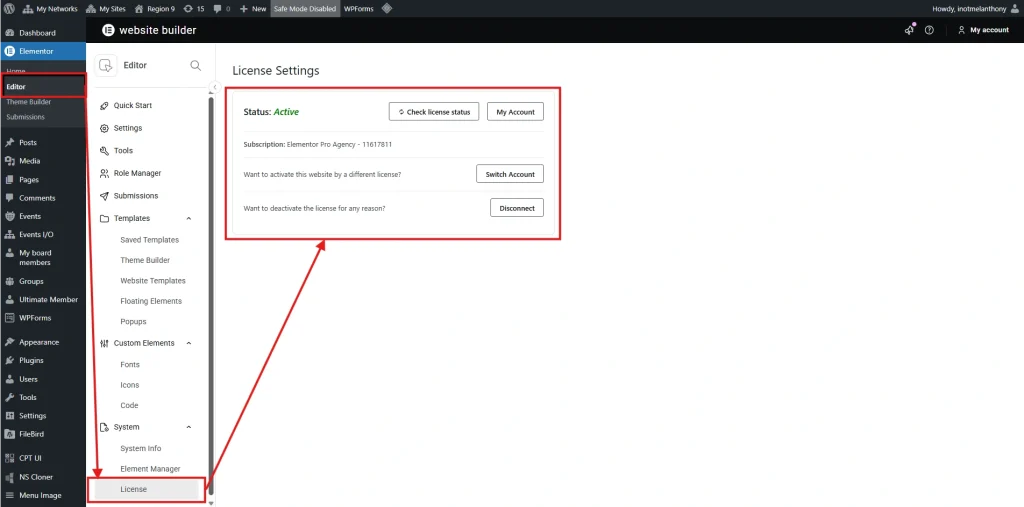This screenshot has height=507, width=1024.
Task: Open WPForms in the WordPress sidebar
Action: tap(42, 318)
